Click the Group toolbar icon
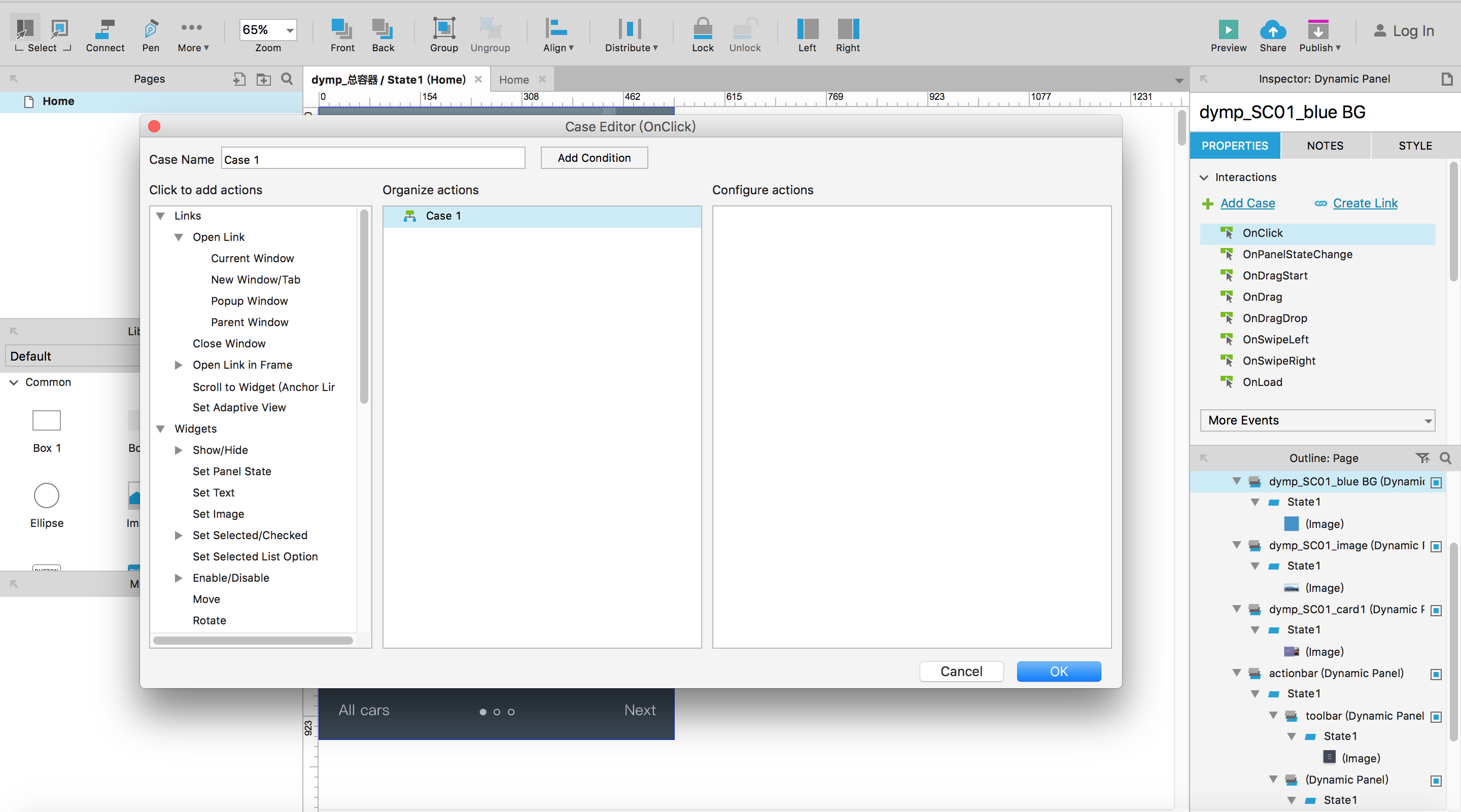The height and width of the screenshot is (812, 1461). [x=443, y=29]
